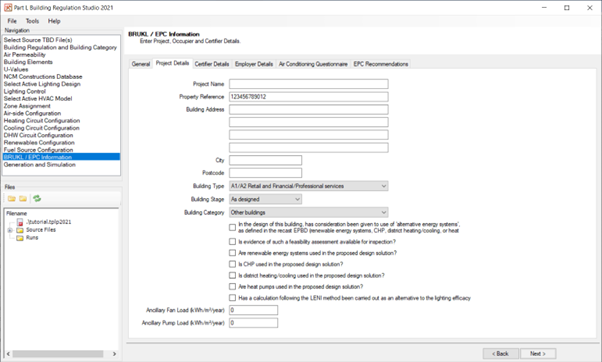The width and height of the screenshot is (602, 362).
Task: Go to 'Select Source TBD File(s)' navigation item
Action: coord(38,40)
